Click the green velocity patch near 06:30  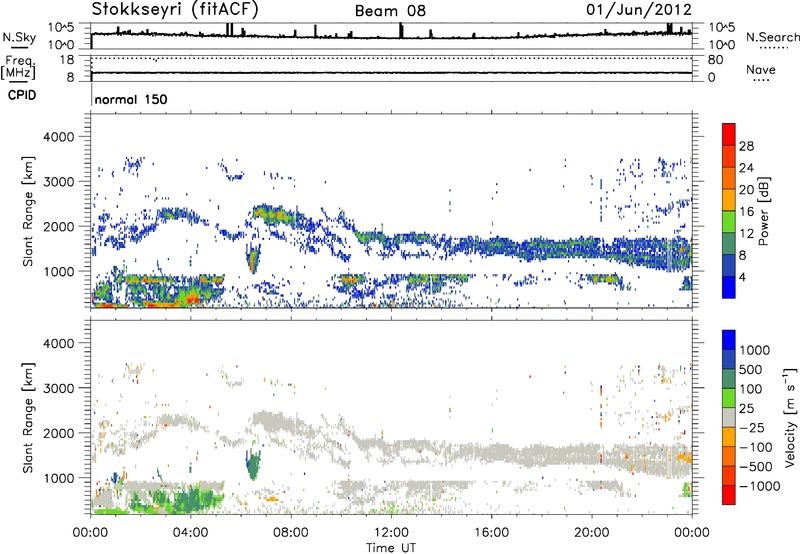(x=253, y=465)
